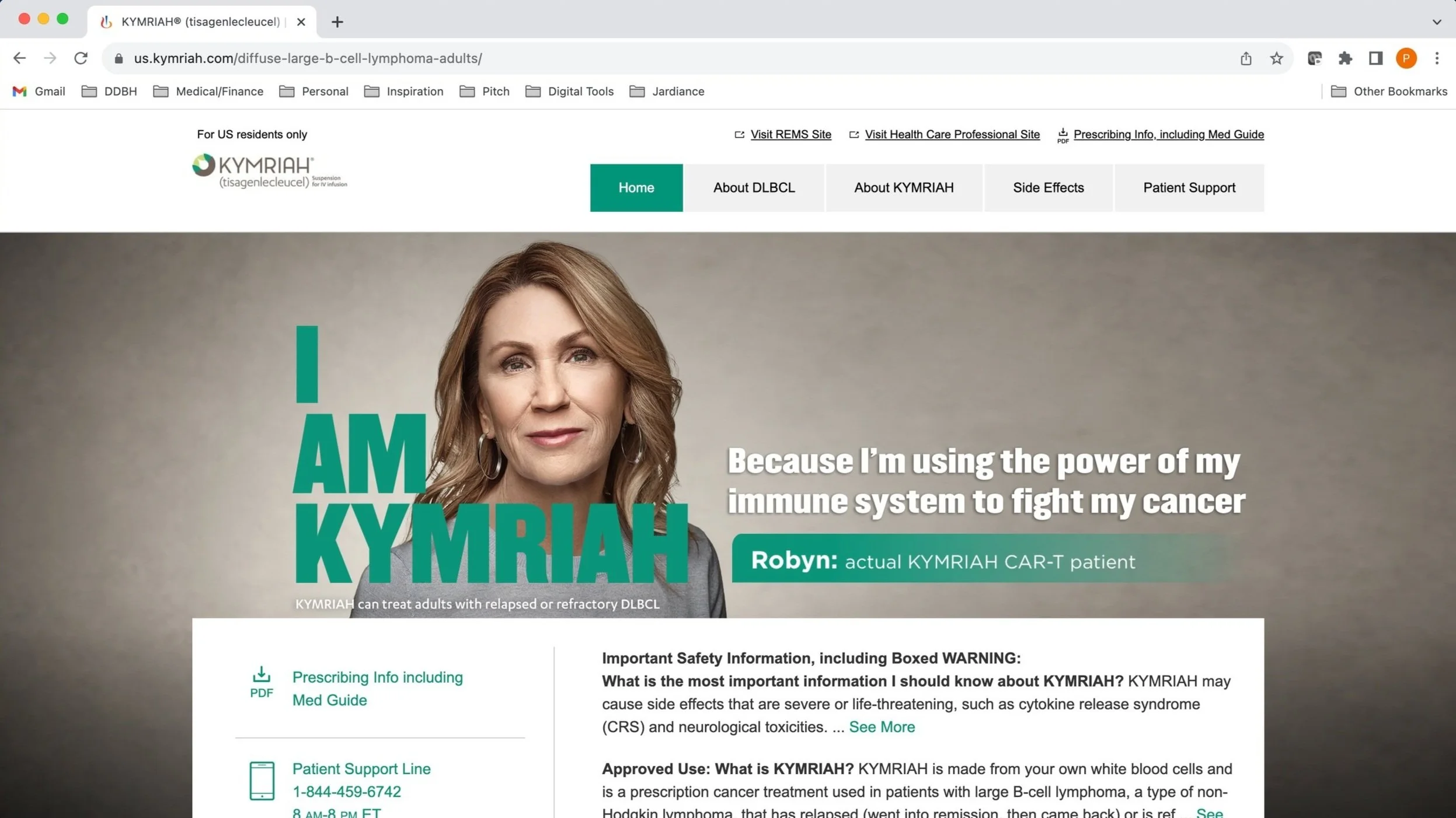Click the back navigation arrow
1456x818 pixels.
click(x=19, y=58)
